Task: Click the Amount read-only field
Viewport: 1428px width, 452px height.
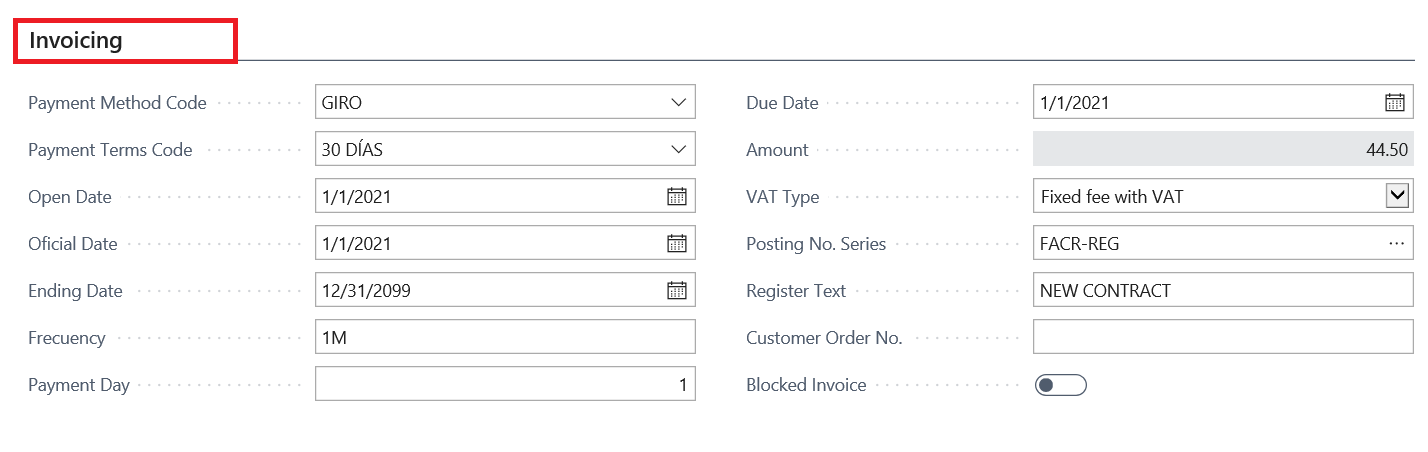Action: pos(1222,150)
